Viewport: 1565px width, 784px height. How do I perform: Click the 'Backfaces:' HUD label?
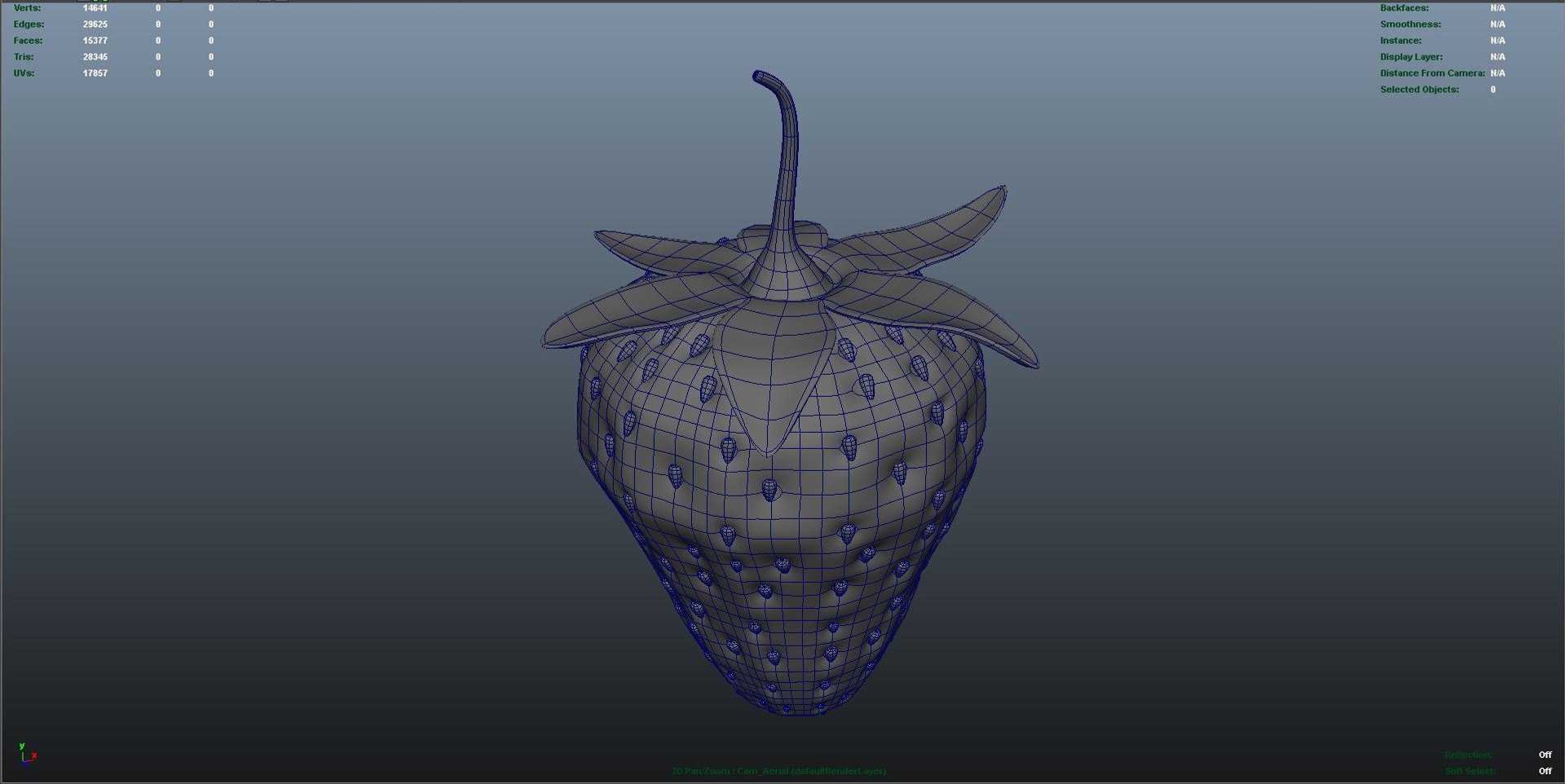(1404, 8)
